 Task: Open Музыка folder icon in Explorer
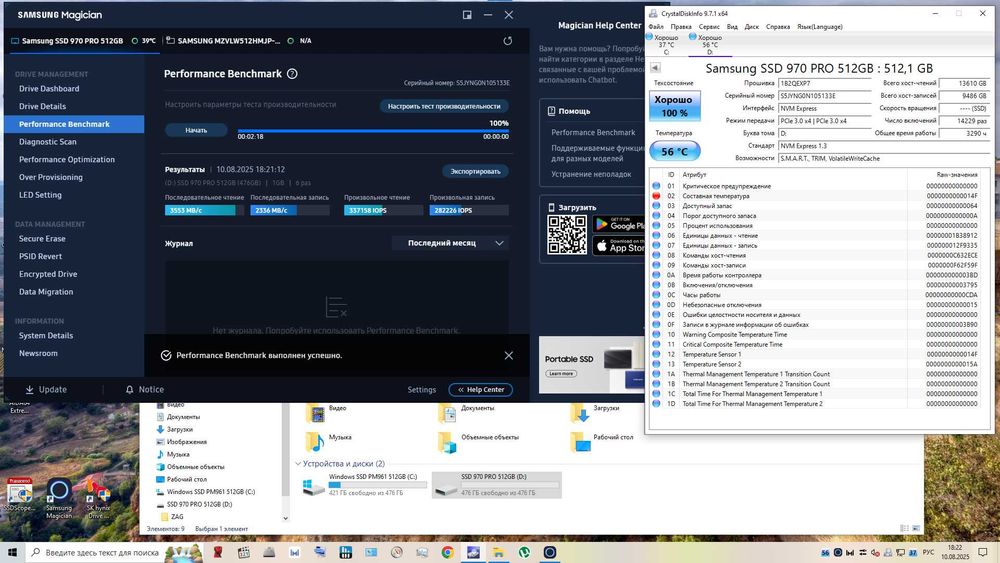[x=314, y=441]
